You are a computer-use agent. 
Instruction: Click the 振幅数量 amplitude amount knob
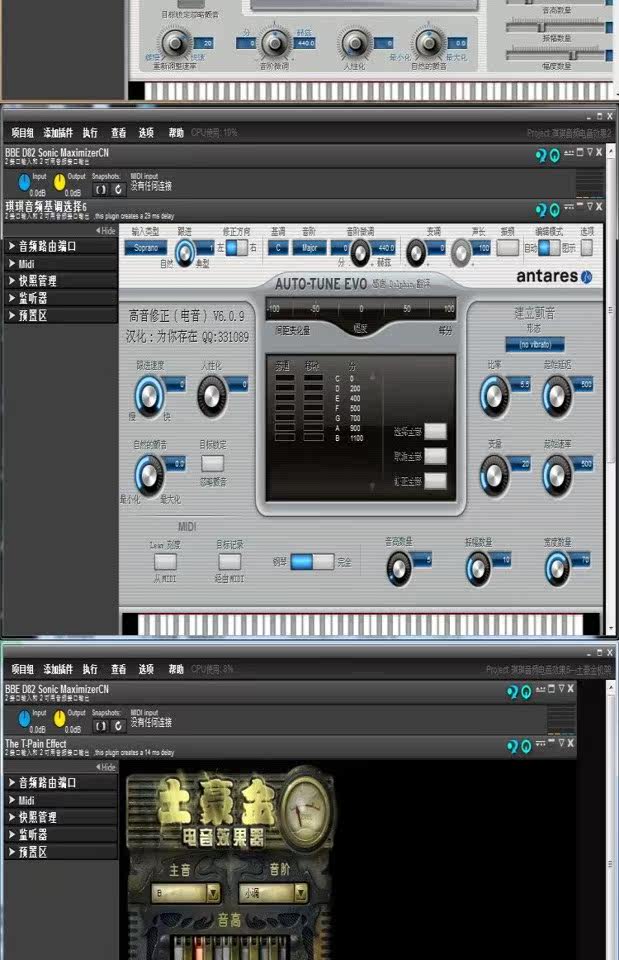pyautogui.click(x=478, y=568)
